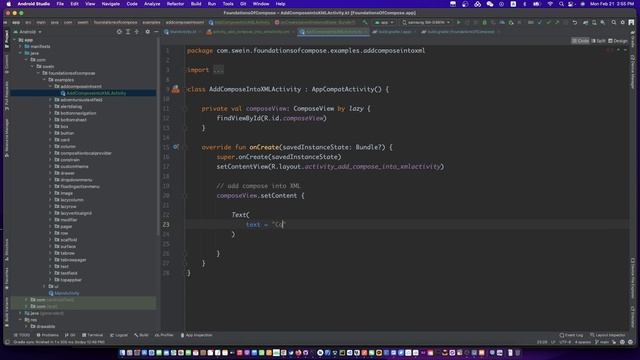The width and height of the screenshot is (640, 360).
Task: Click the collapse-all icon in Project panel header
Action: (137, 31)
